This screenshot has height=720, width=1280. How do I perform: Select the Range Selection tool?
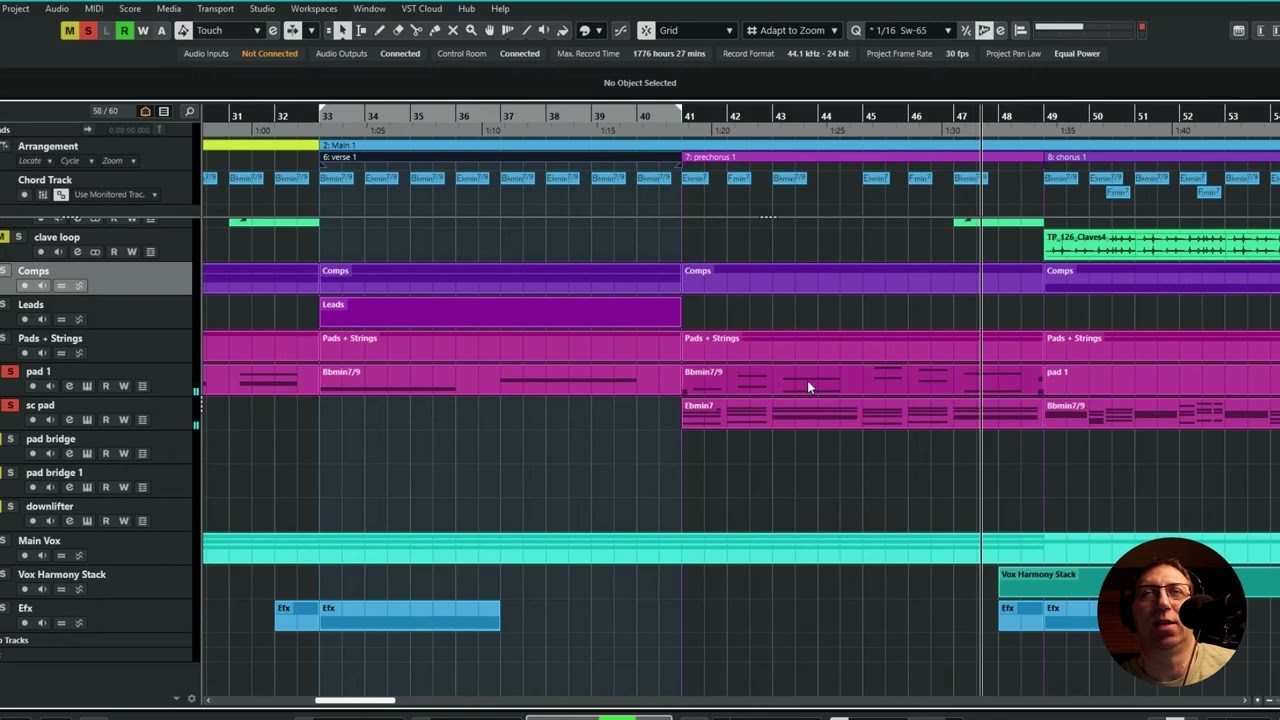[361, 30]
